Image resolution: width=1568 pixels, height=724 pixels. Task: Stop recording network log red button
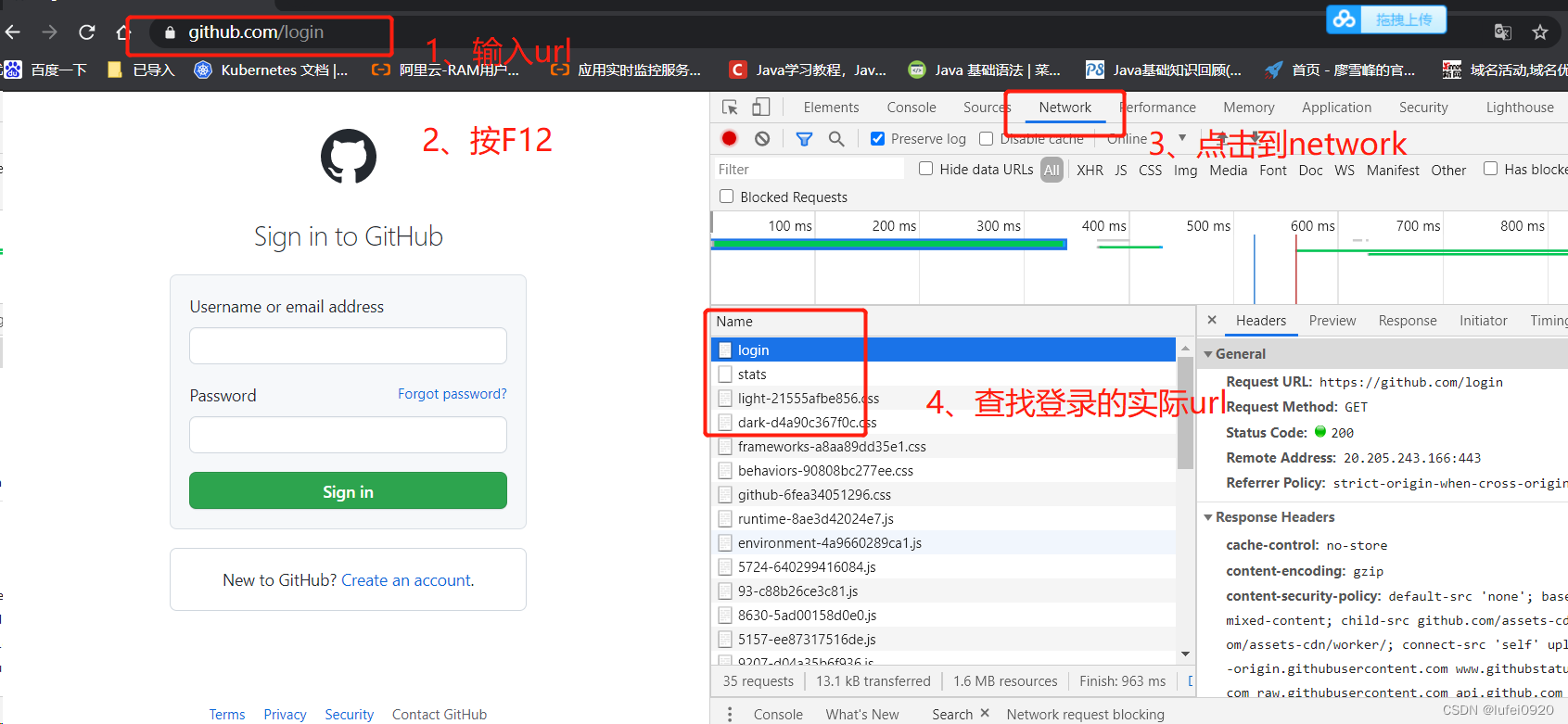point(730,138)
